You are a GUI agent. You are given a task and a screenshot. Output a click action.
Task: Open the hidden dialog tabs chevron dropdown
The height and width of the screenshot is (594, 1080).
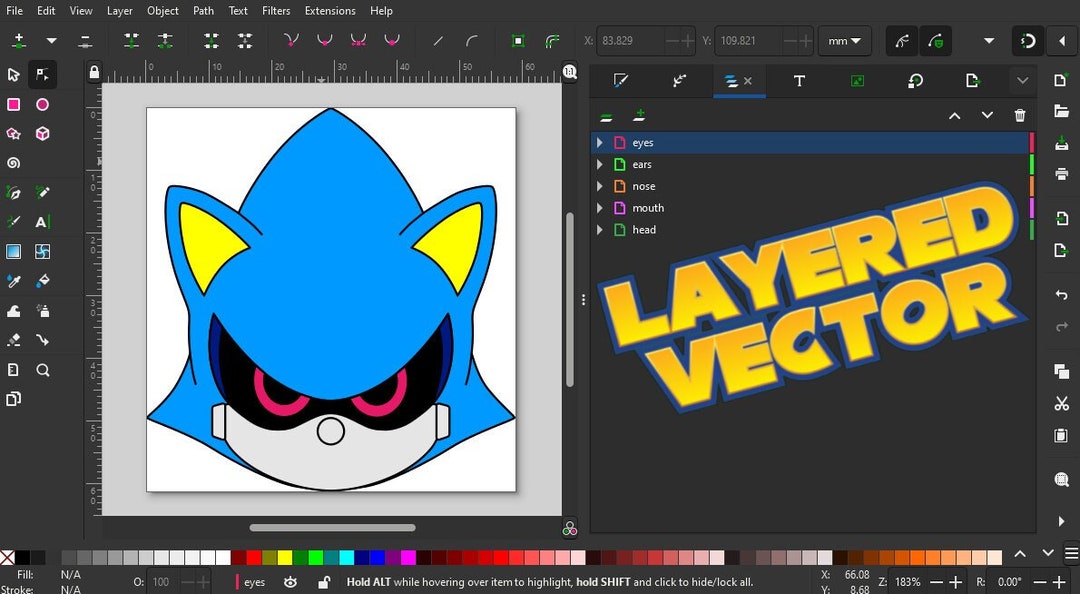(x=1022, y=81)
